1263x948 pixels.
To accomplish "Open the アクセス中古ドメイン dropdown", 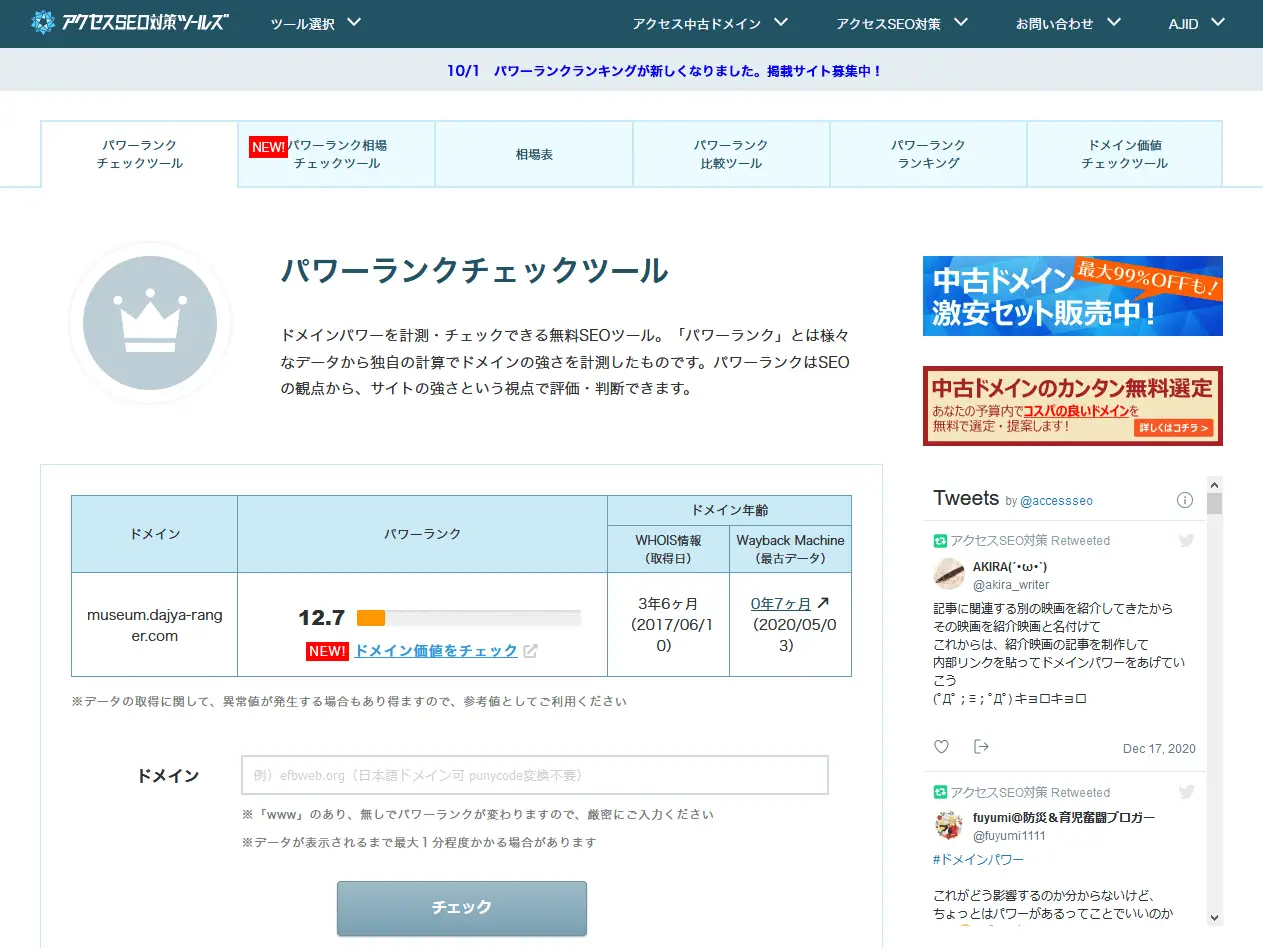I will 710,23.
